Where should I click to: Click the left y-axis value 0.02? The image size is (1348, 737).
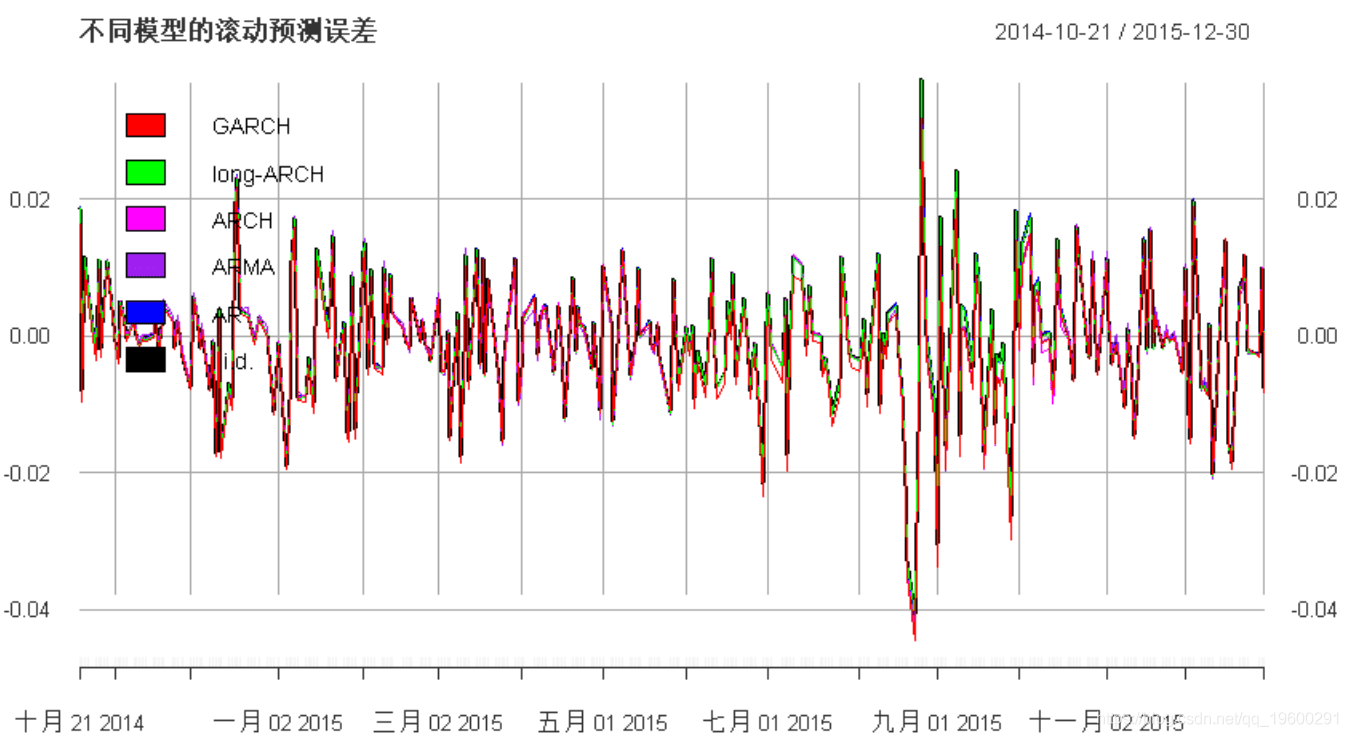click(30, 200)
